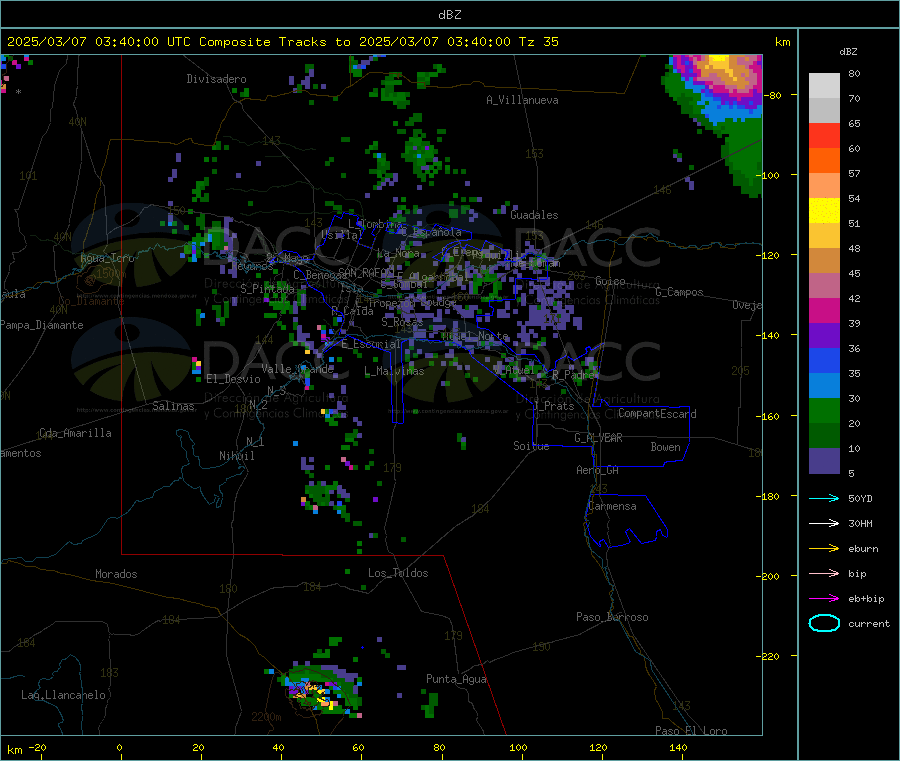Select the Bowen location label
The image size is (900, 761).
click(x=665, y=447)
